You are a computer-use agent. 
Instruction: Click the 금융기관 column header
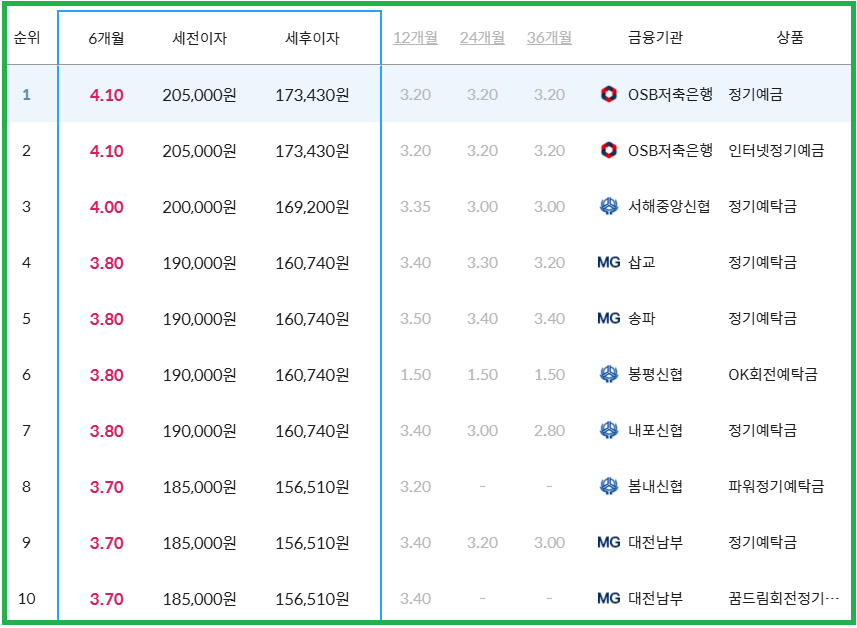[x=655, y=38]
